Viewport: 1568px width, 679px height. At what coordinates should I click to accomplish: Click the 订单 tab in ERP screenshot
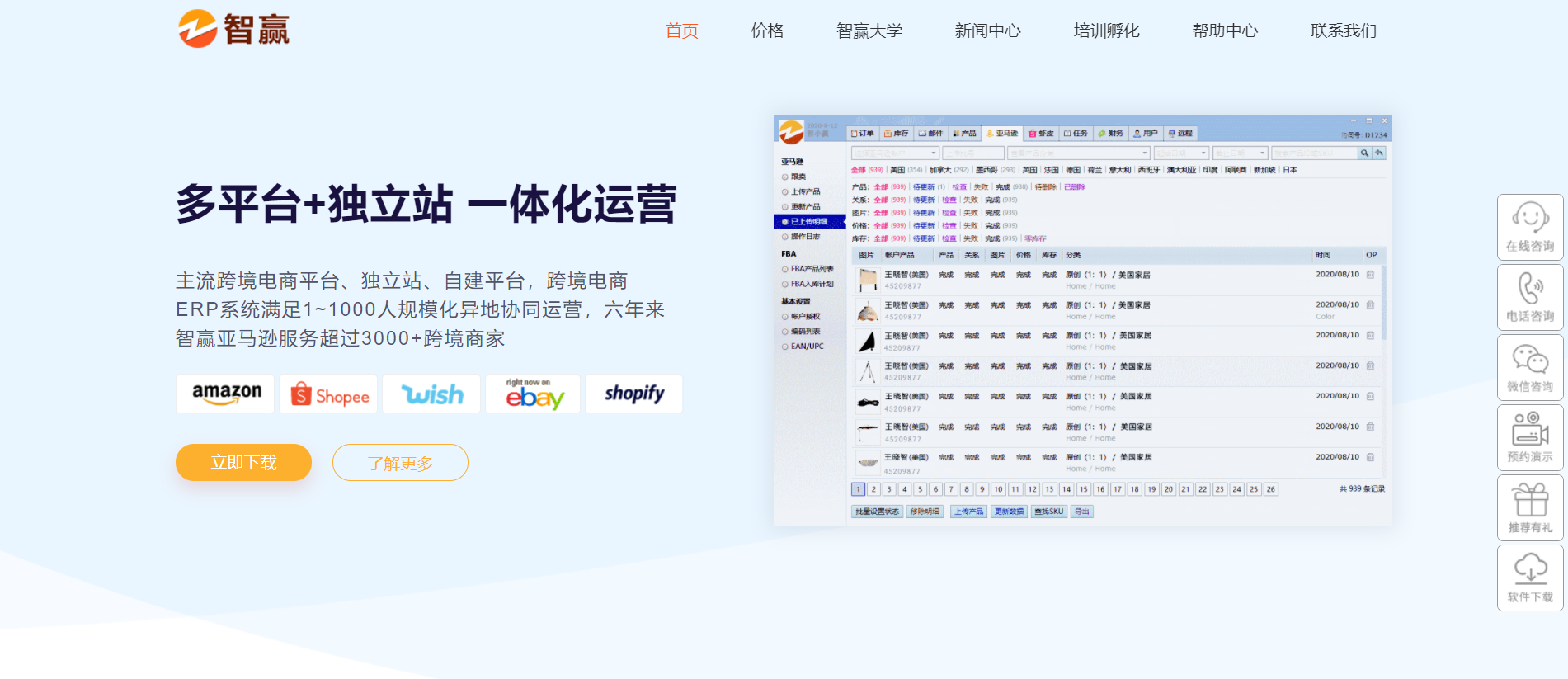click(863, 133)
